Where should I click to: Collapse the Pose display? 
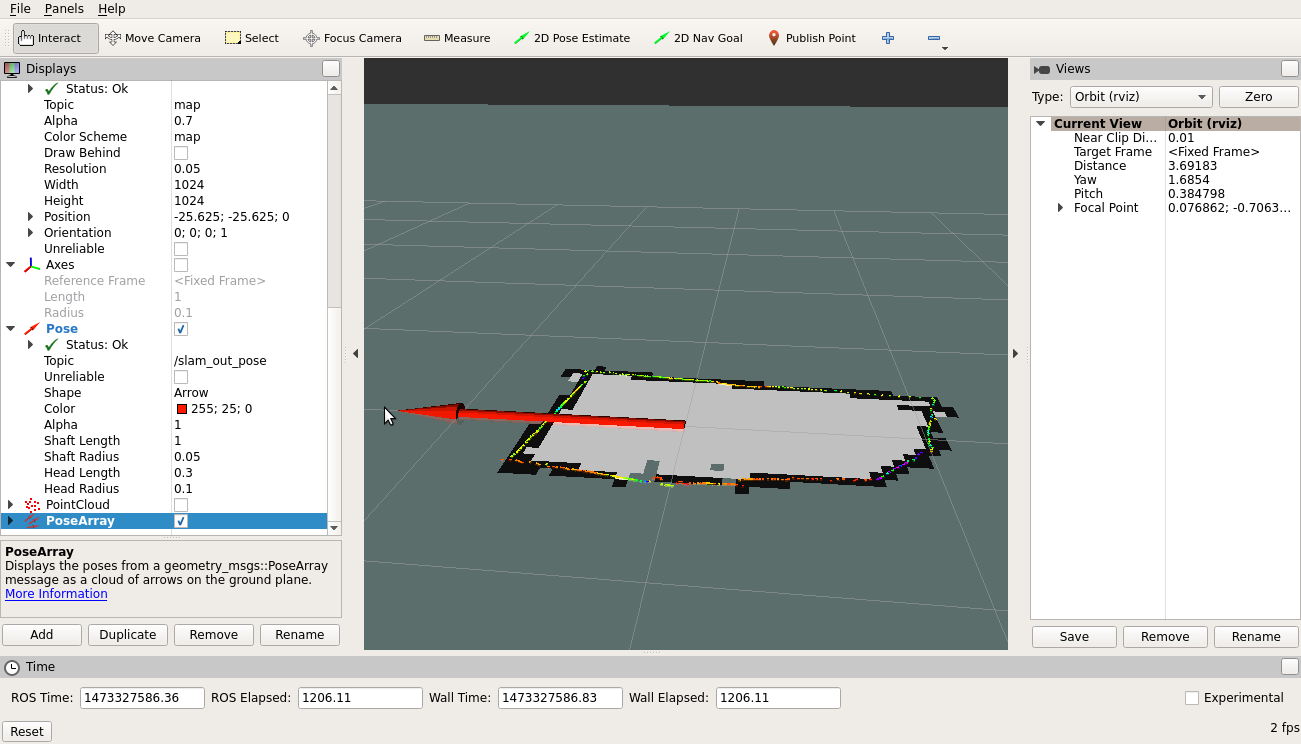tap(11, 329)
